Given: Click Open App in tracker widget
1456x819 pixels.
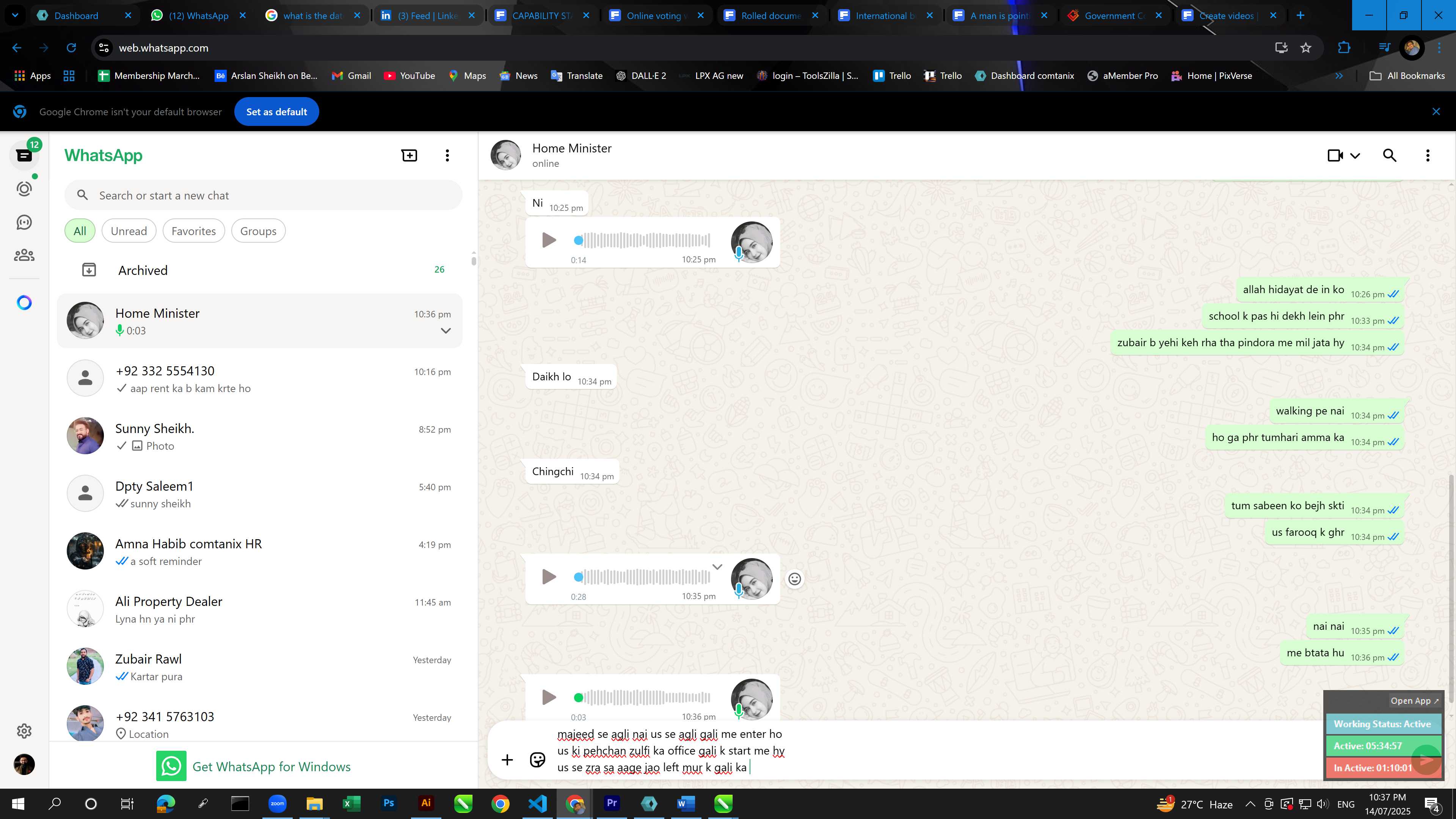Looking at the screenshot, I should point(1414,701).
